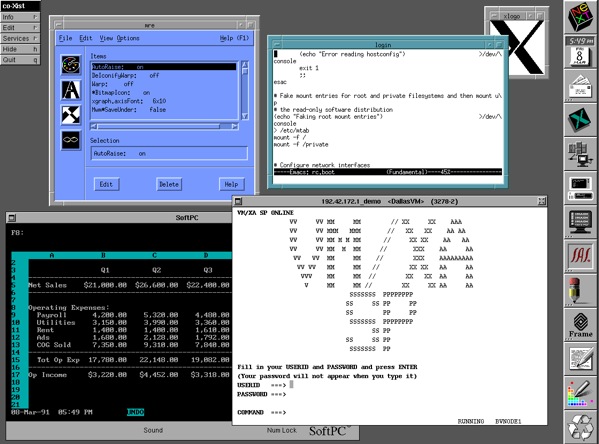The width and height of the screenshot is (599, 444).
Task: Select the 'DeIconifyWarp: off' list item
Action: [164, 75]
